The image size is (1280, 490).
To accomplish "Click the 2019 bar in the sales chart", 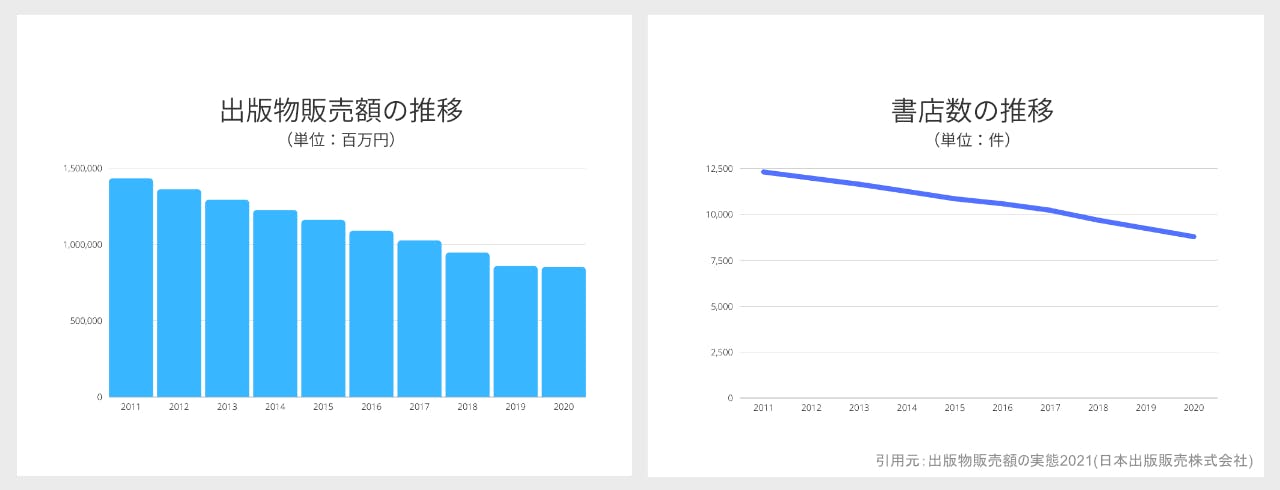I will [515, 331].
